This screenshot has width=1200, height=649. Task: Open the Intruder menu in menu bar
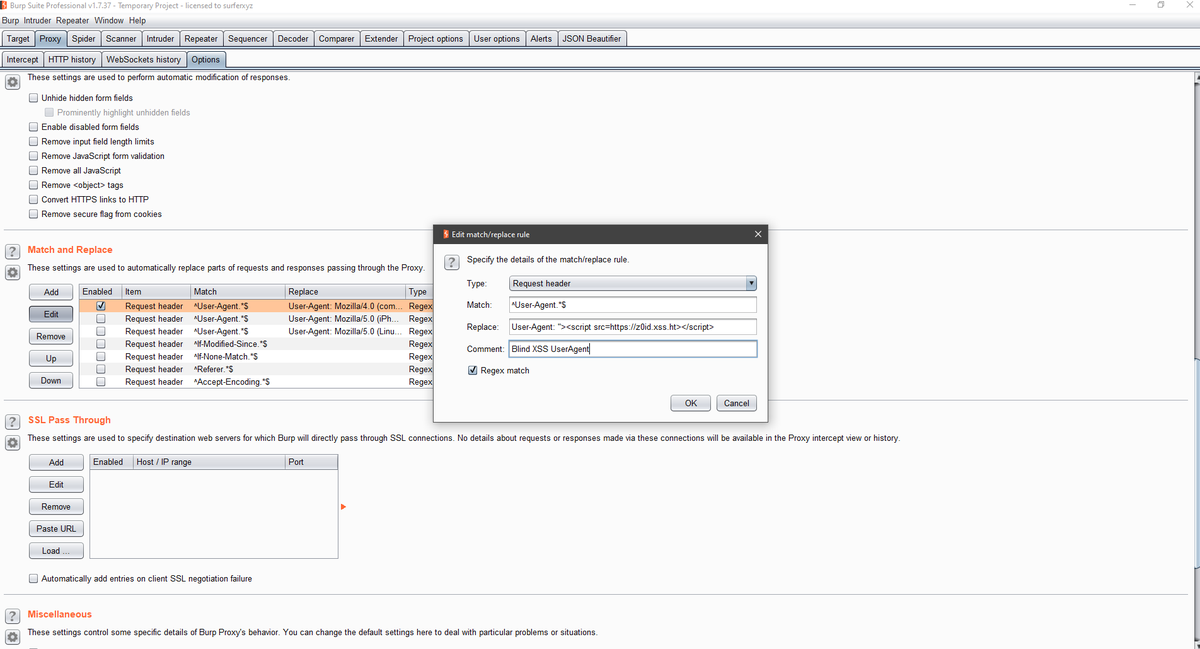[39, 20]
